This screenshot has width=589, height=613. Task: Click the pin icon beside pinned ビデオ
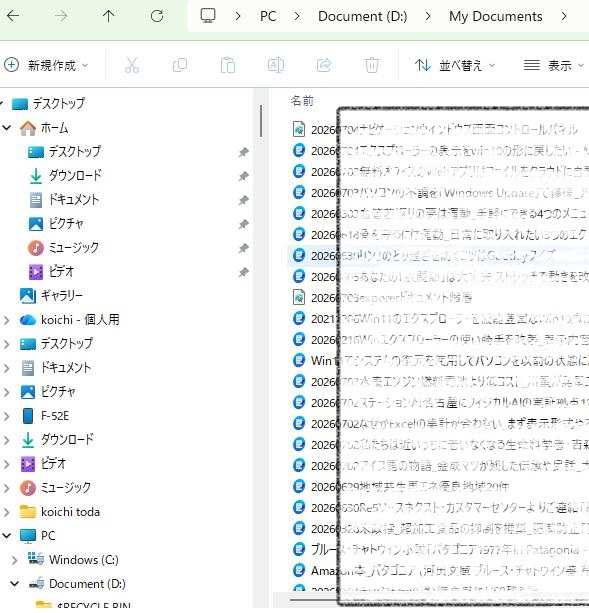click(x=243, y=272)
